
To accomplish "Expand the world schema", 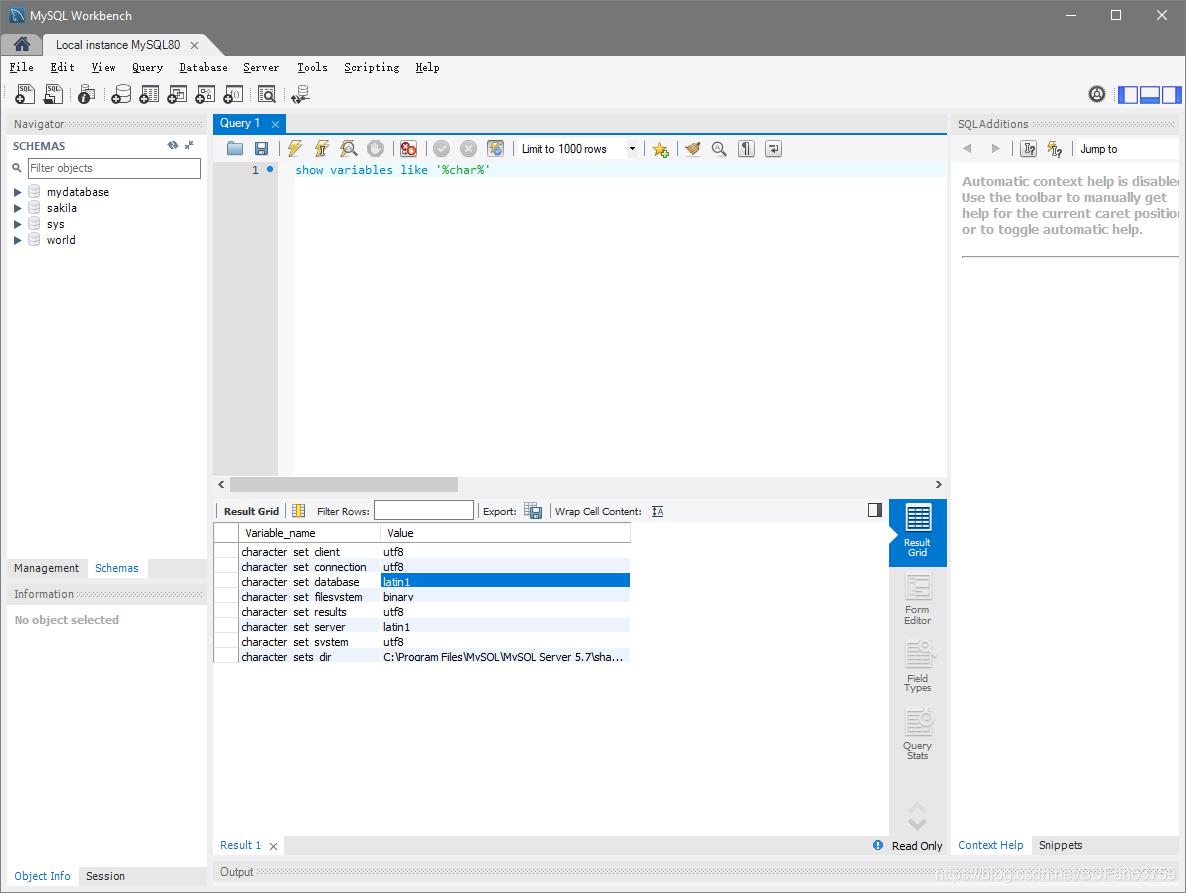I will click(x=17, y=240).
